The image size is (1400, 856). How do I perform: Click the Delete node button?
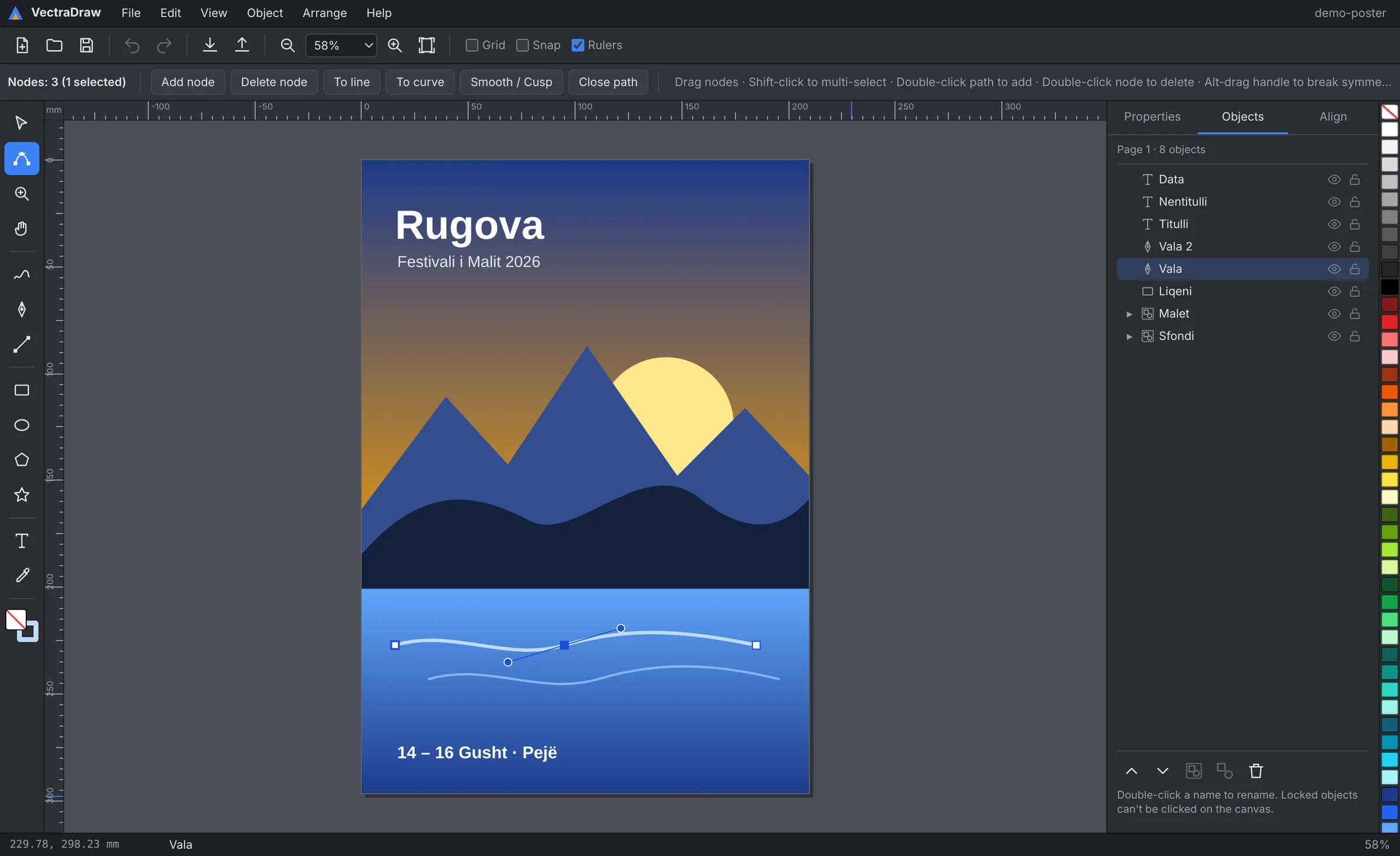tap(274, 82)
